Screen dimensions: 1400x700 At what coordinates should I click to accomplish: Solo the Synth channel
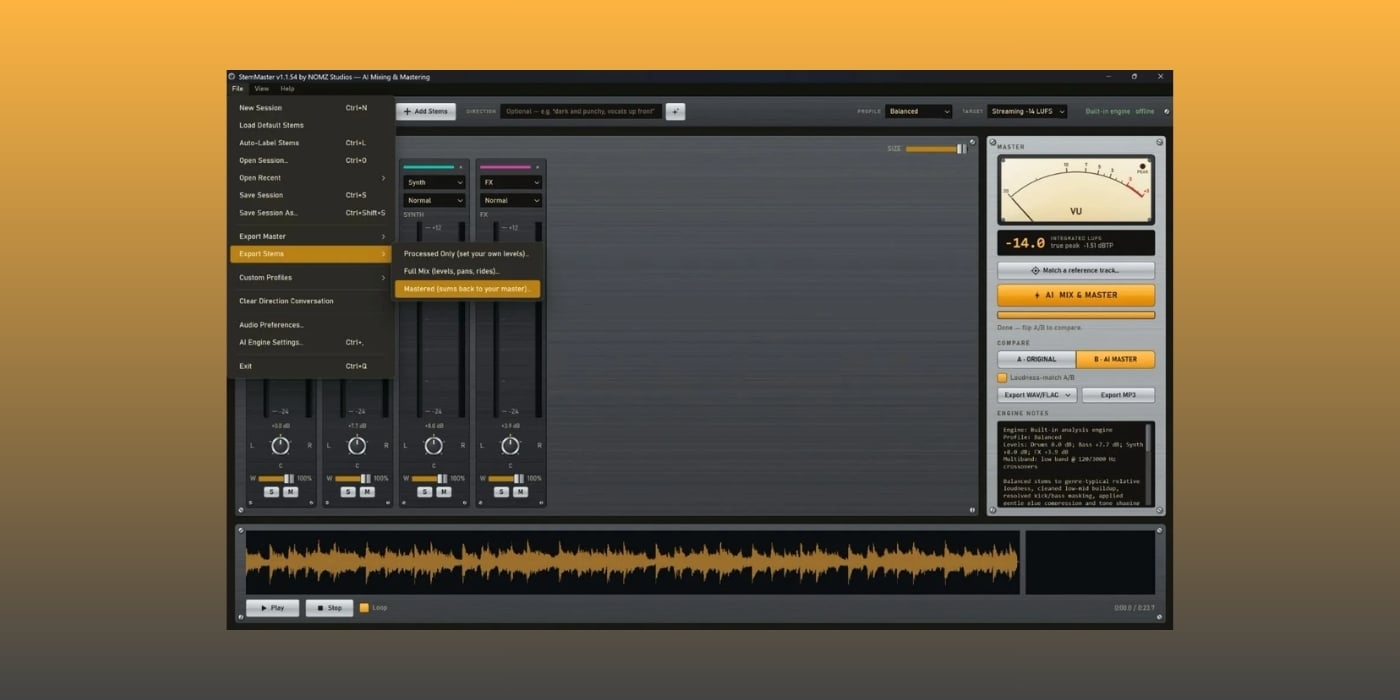coord(424,491)
